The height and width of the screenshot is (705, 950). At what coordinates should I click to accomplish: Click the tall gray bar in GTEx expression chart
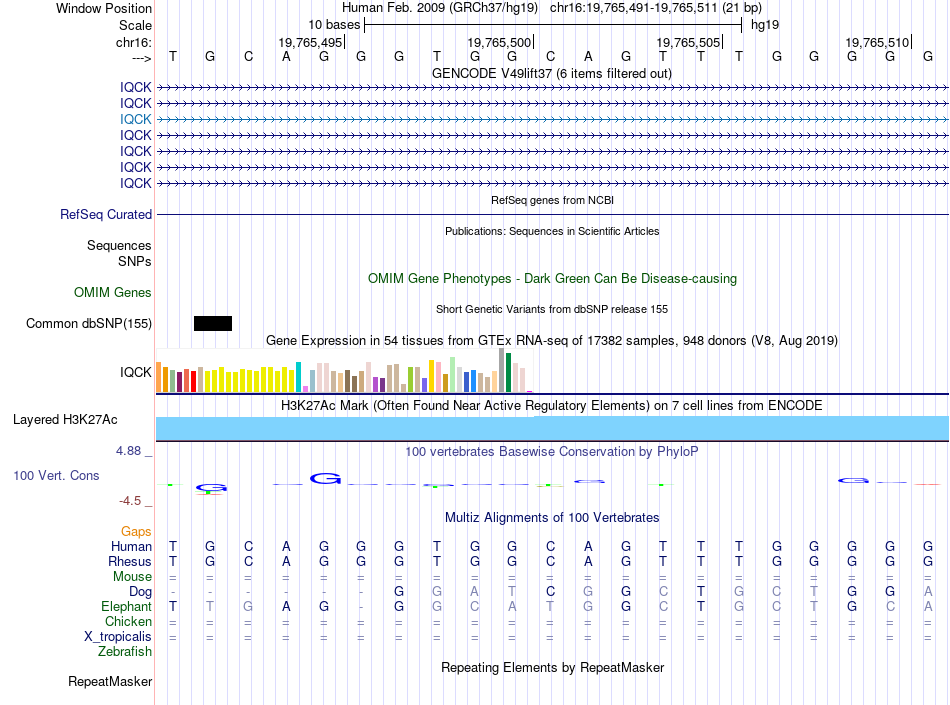[x=501, y=370]
